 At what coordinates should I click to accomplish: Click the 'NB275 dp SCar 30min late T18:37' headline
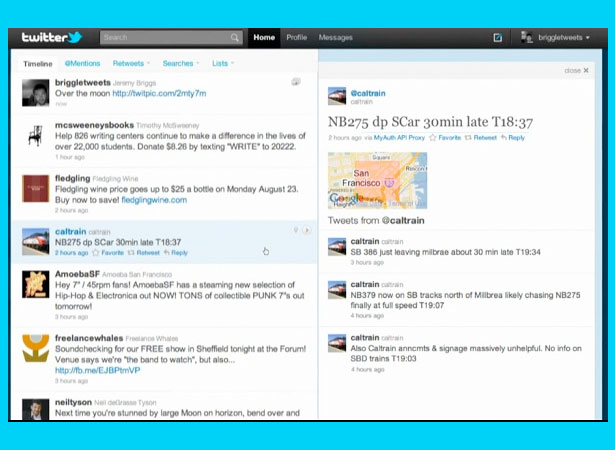click(430, 122)
